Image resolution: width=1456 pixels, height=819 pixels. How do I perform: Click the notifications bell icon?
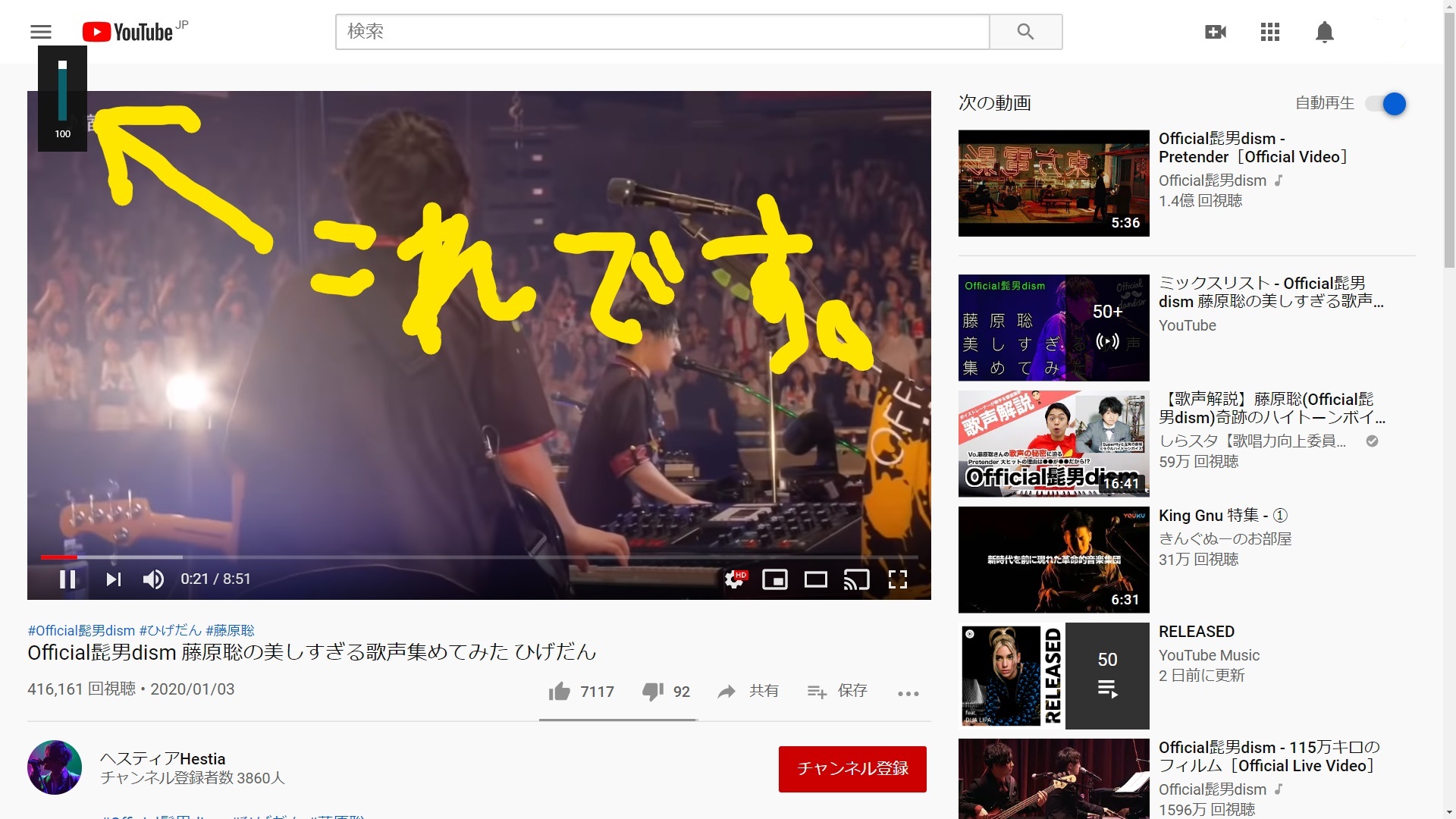[1325, 32]
